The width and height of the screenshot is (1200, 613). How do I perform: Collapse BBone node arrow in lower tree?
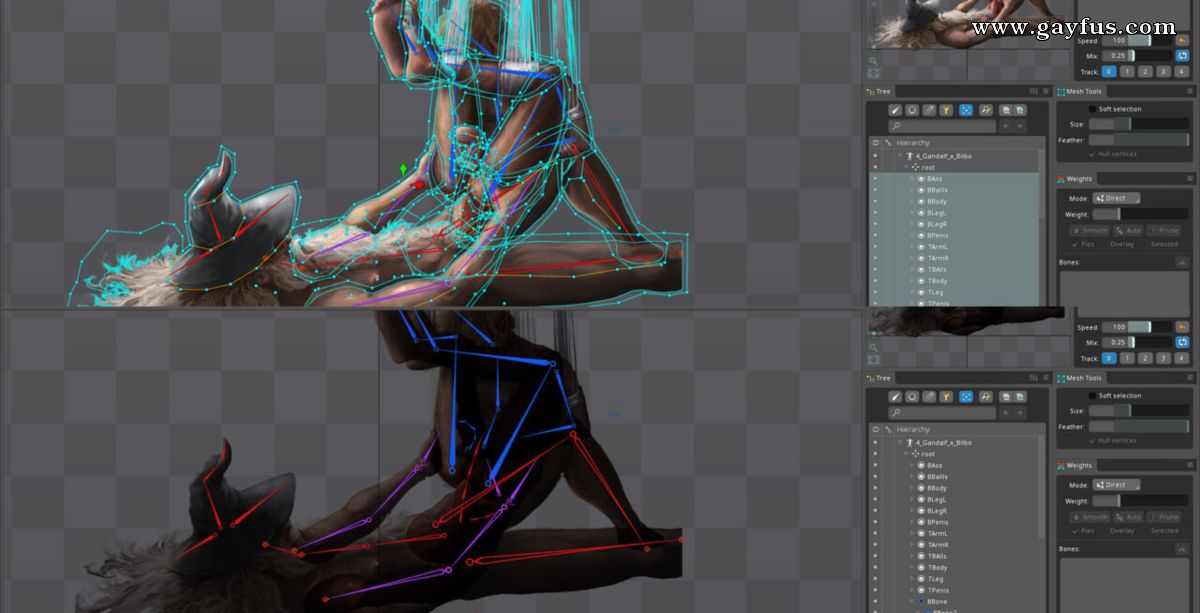913,602
